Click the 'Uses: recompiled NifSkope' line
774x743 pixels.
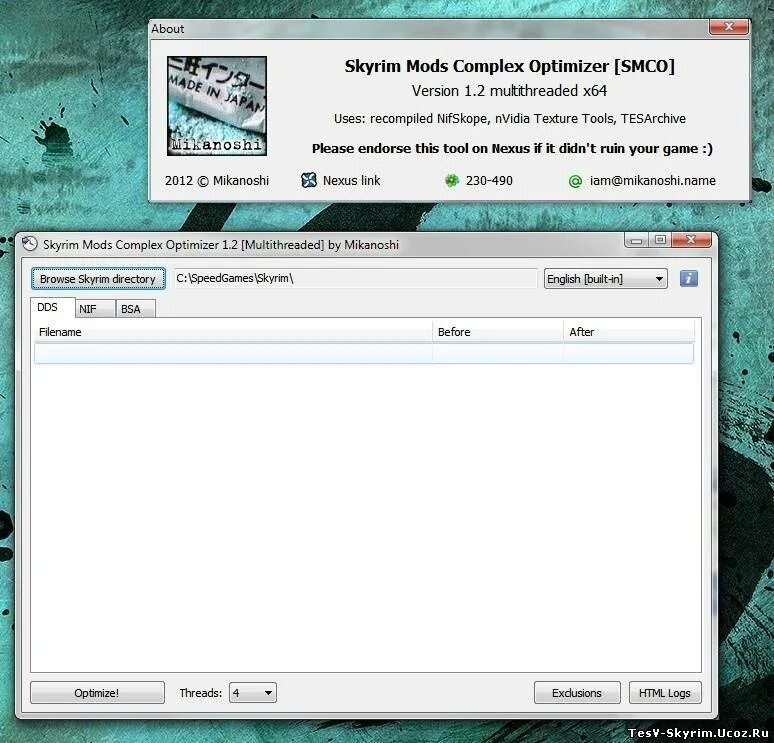click(510, 119)
